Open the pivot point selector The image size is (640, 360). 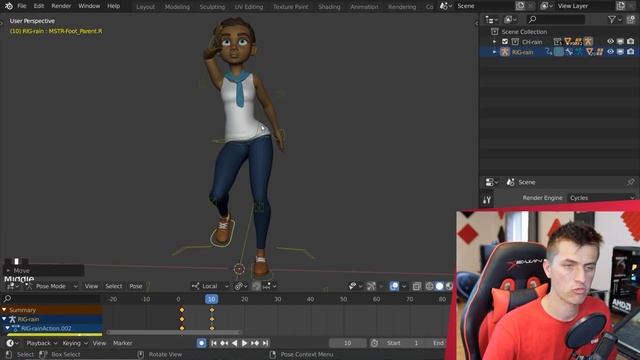click(241, 286)
